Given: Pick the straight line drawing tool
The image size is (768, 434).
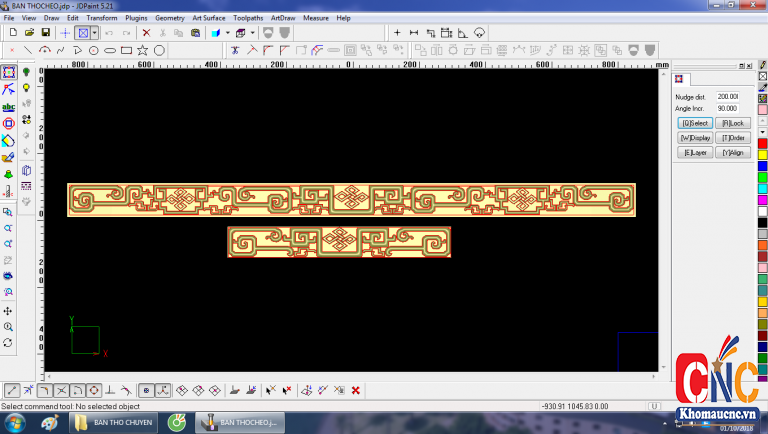Looking at the screenshot, I should click(27, 50).
